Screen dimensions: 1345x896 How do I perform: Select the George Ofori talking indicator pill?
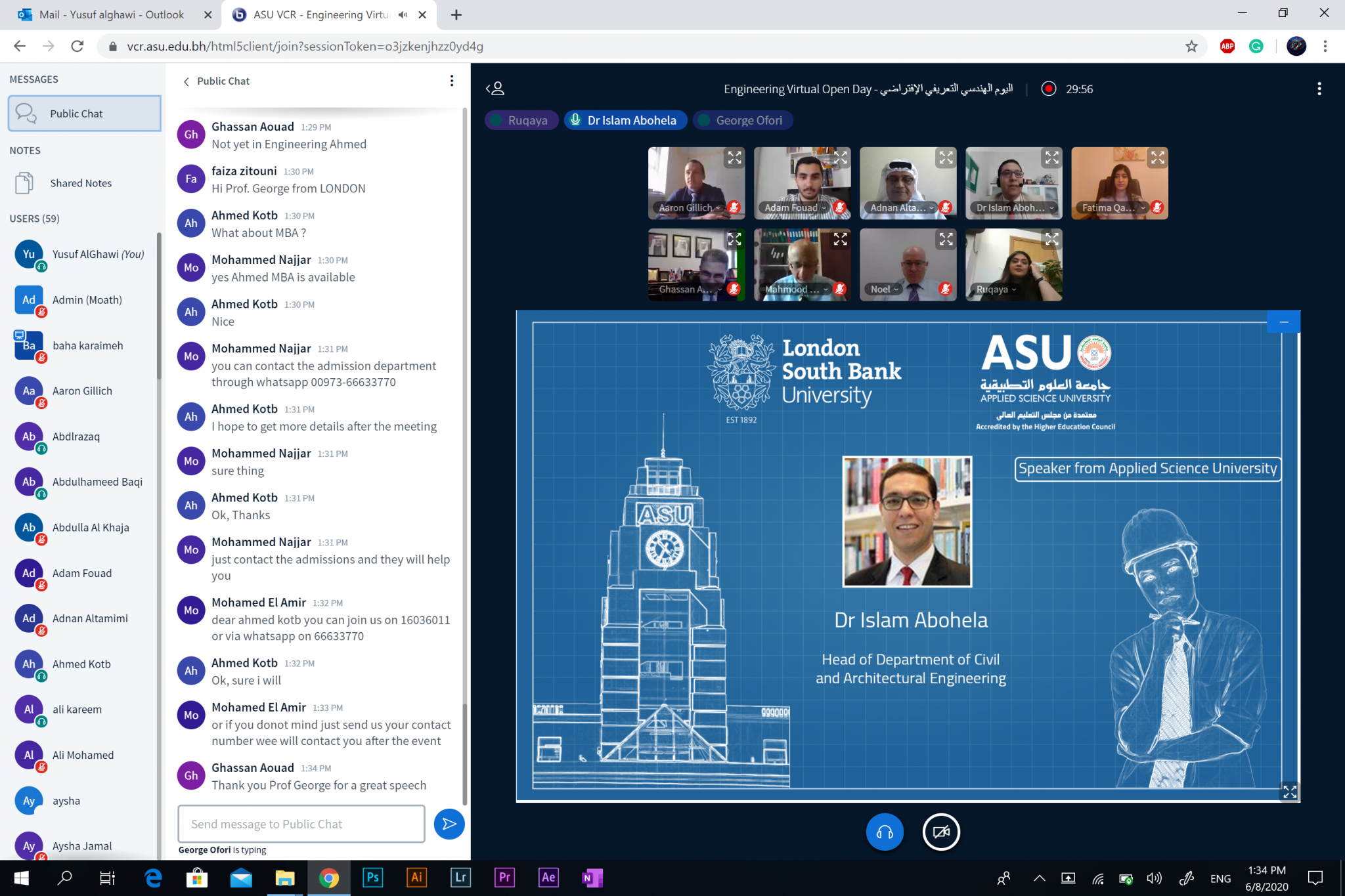743,120
